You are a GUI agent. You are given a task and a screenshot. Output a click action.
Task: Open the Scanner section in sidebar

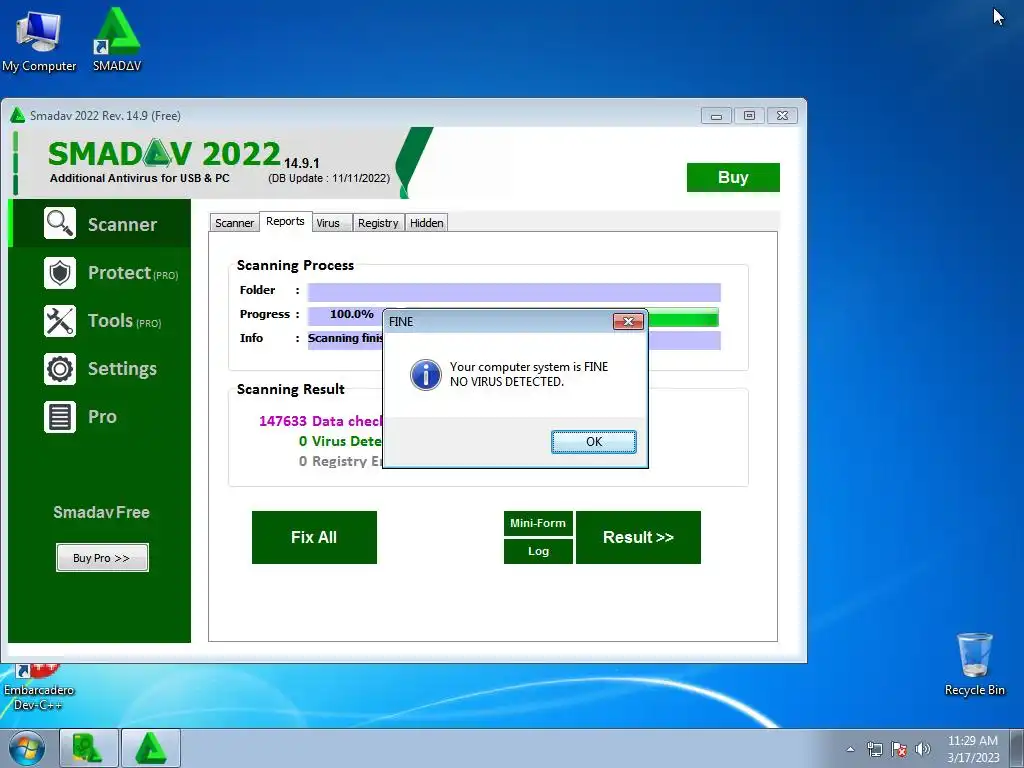[x=100, y=224]
